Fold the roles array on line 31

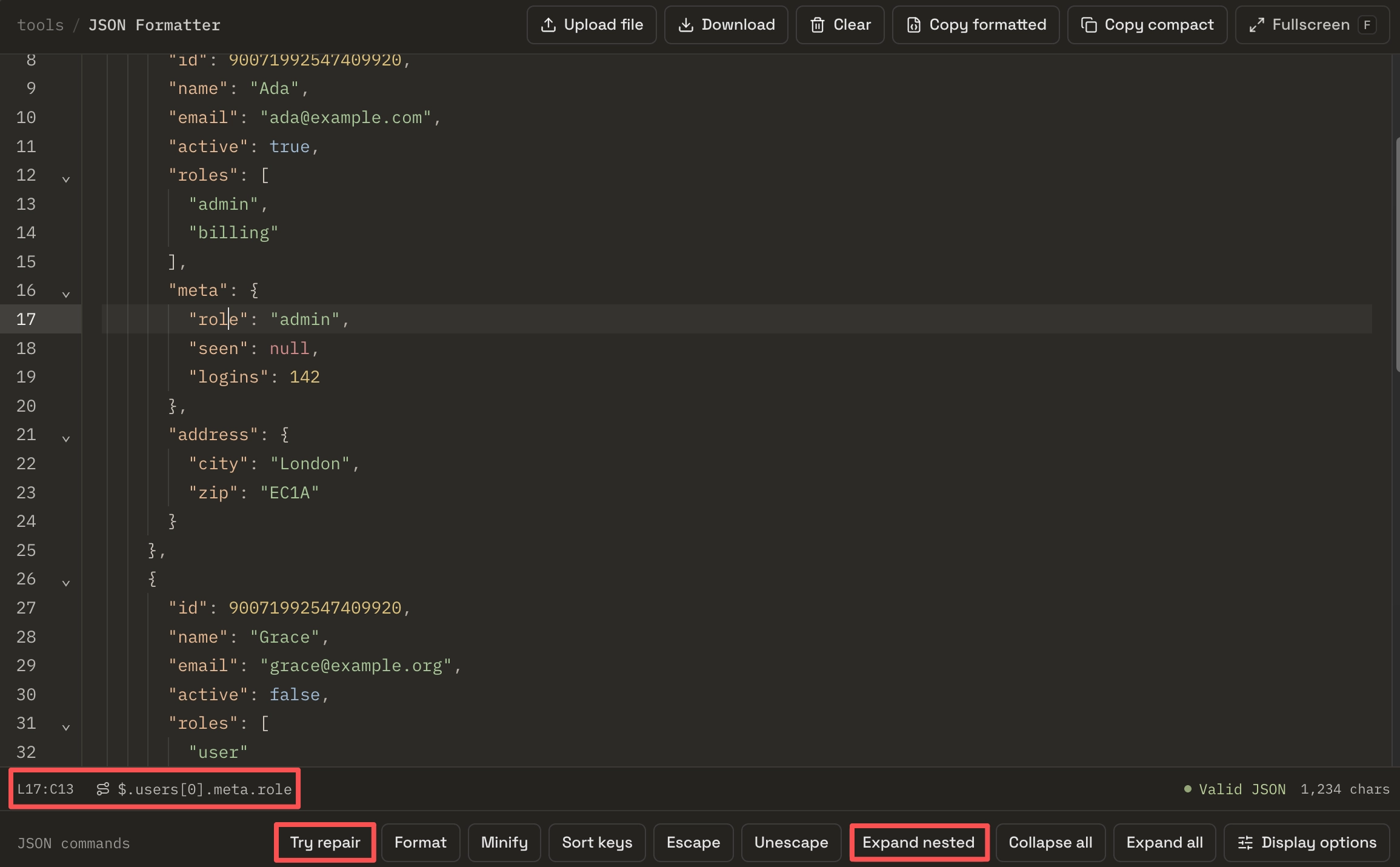point(66,726)
